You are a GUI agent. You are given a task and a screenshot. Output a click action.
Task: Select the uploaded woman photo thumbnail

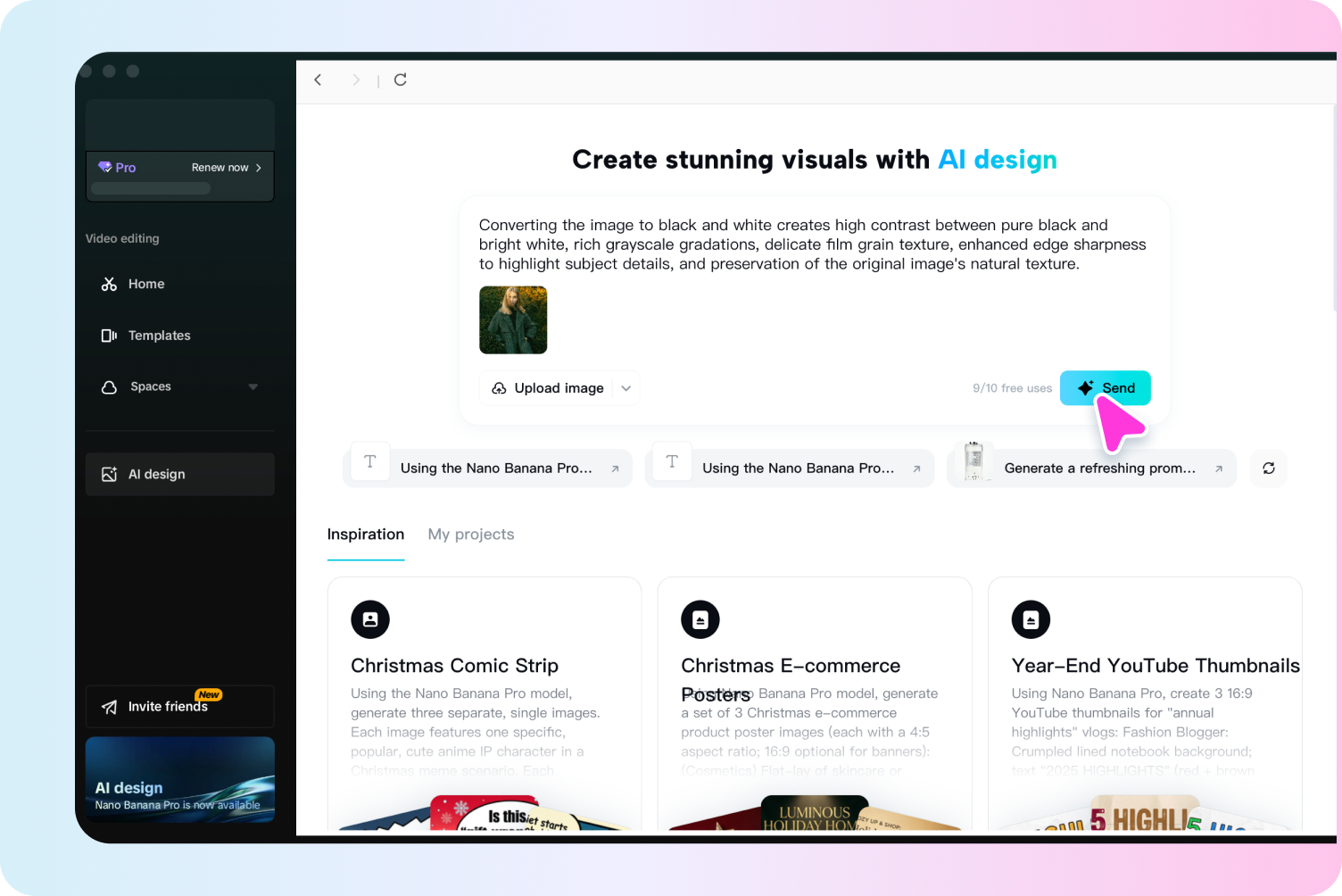coord(513,320)
